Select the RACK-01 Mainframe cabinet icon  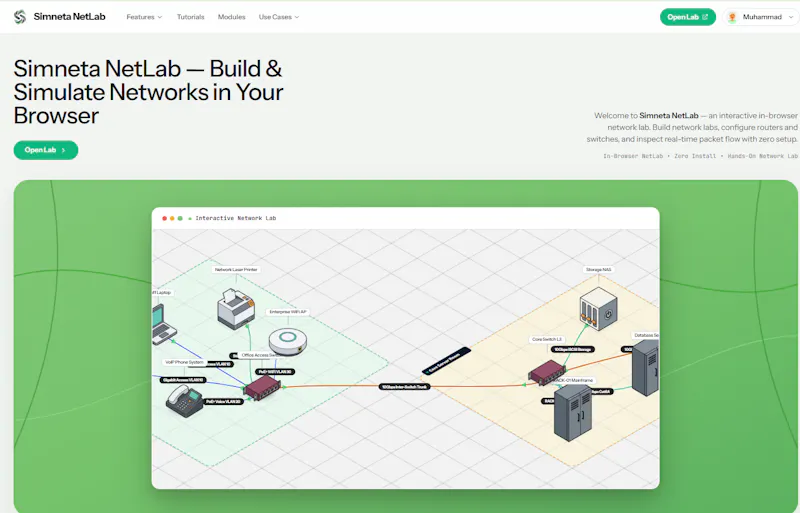(573, 412)
